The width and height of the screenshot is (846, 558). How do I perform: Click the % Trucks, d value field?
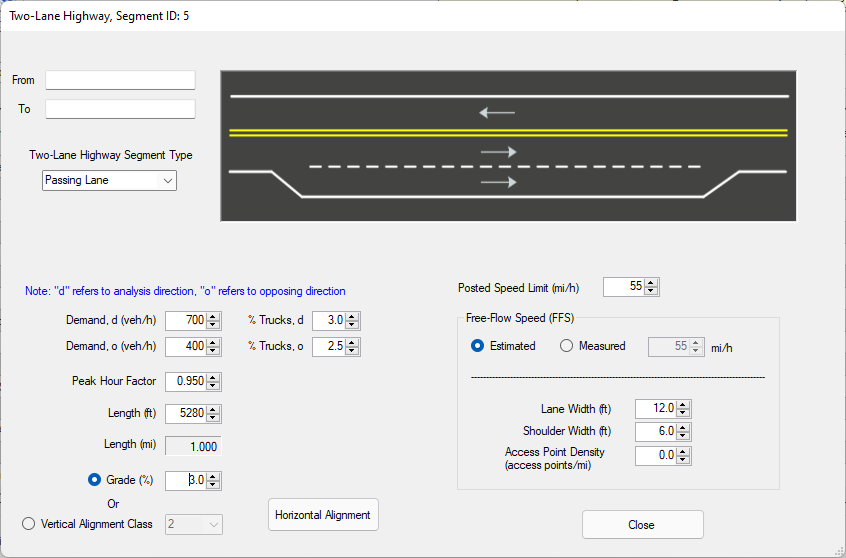[x=329, y=321]
